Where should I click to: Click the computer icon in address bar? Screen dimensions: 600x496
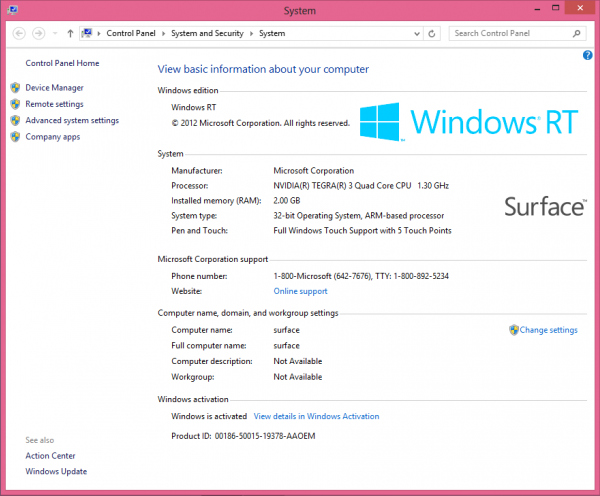(x=87, y=33)
